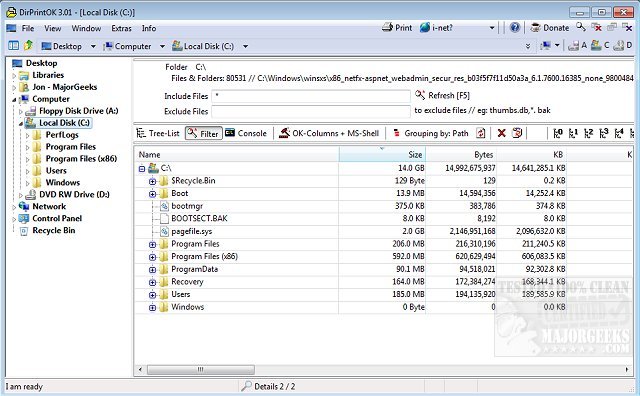Click the scrollbar right arrow
The height and width of the screenshot is (396, 640).
click(627, 369)
